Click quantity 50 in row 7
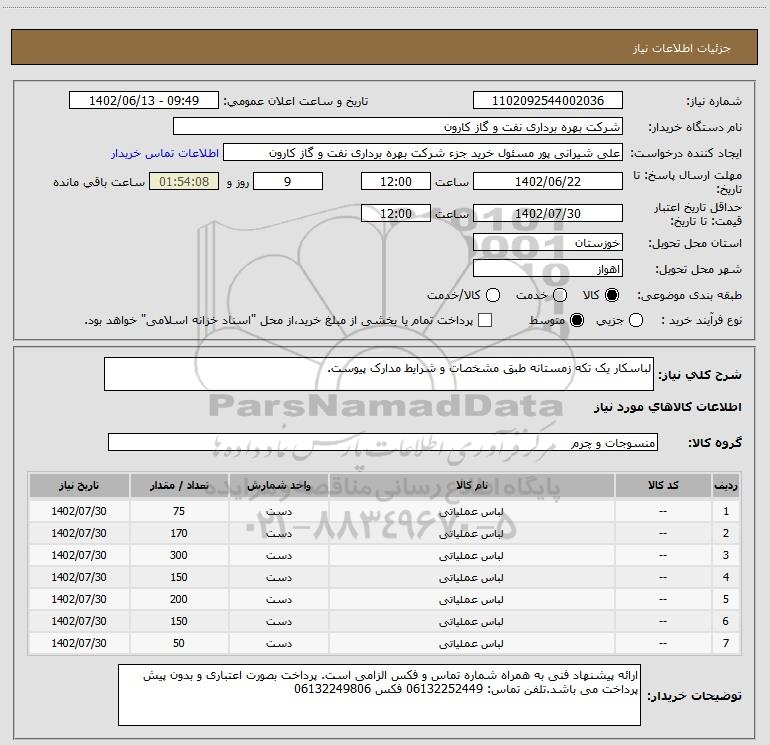 [179, 643]
